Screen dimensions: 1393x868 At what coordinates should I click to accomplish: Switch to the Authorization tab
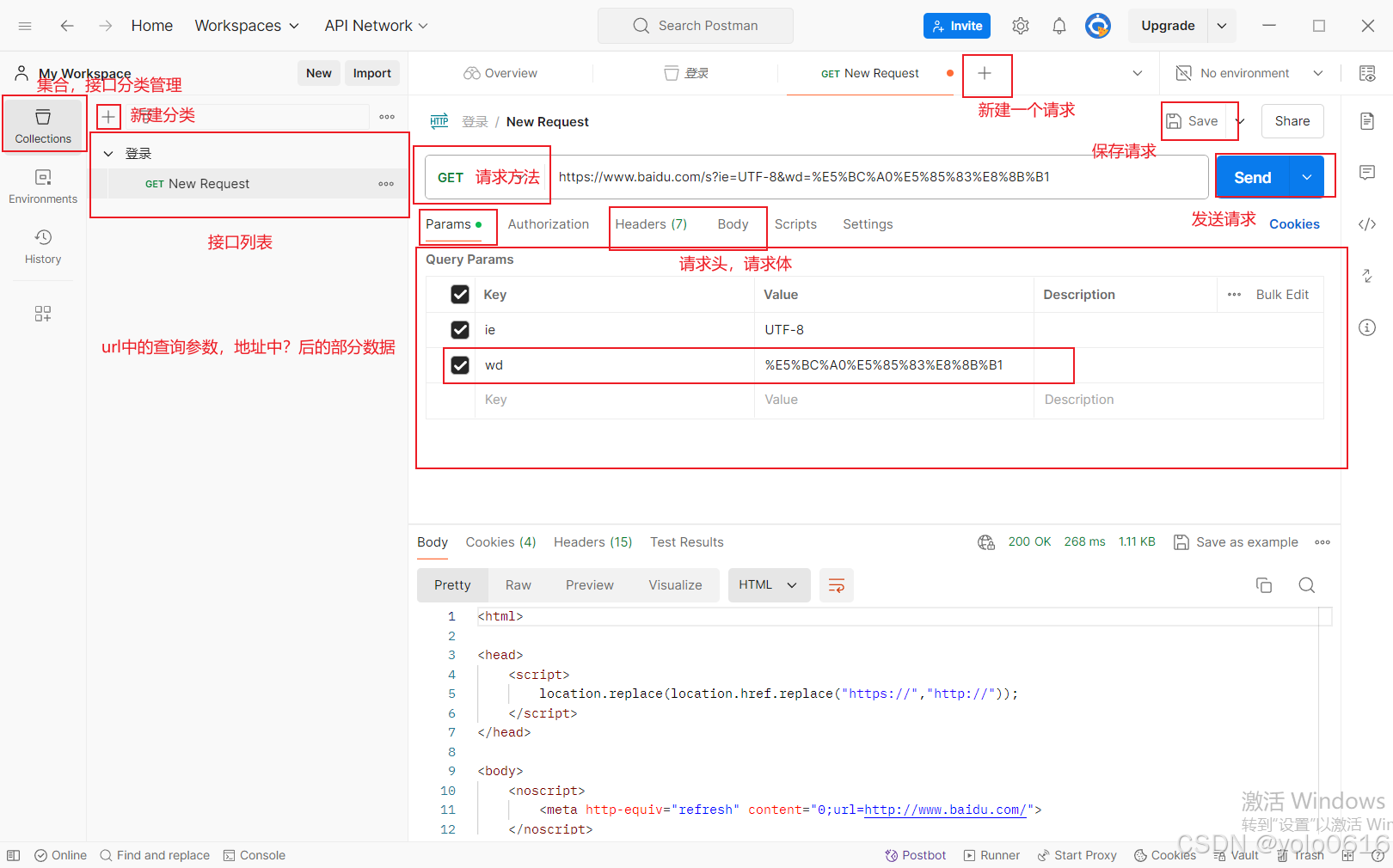[x=549, y=224]
